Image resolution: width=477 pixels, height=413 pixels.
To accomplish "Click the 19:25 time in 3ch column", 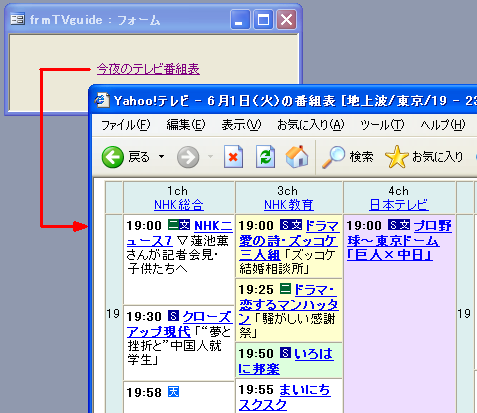I will (x=256, y=290).
